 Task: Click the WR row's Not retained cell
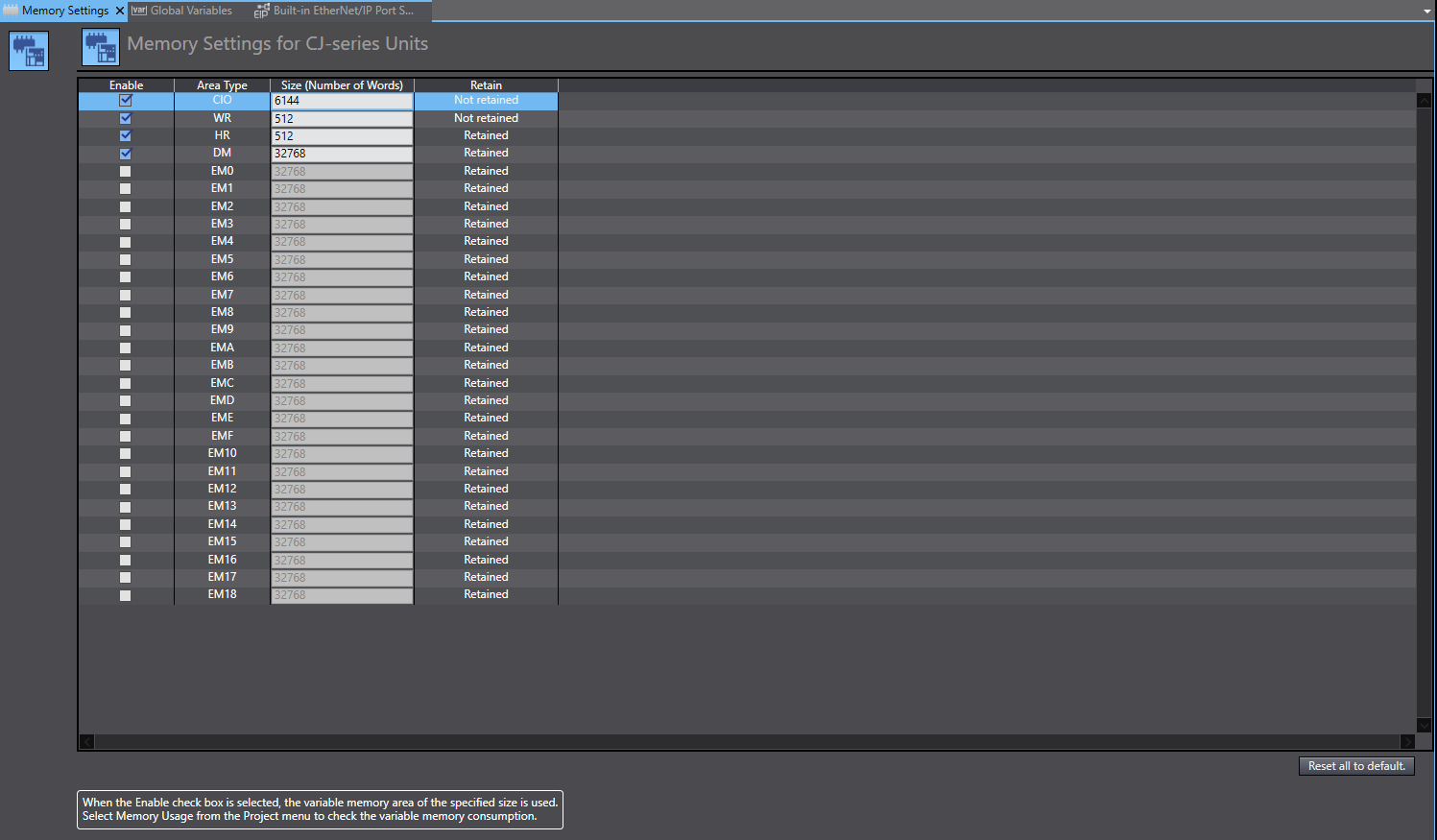point(486,118)
